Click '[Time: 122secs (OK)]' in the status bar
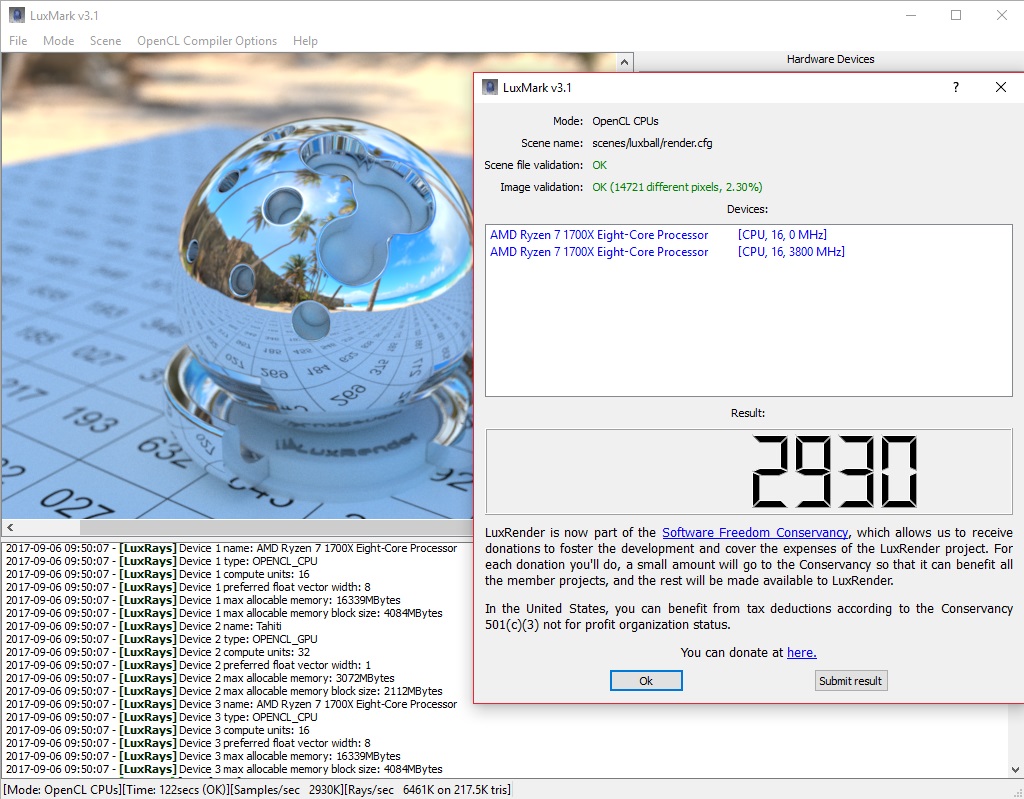 coord(175,790)
